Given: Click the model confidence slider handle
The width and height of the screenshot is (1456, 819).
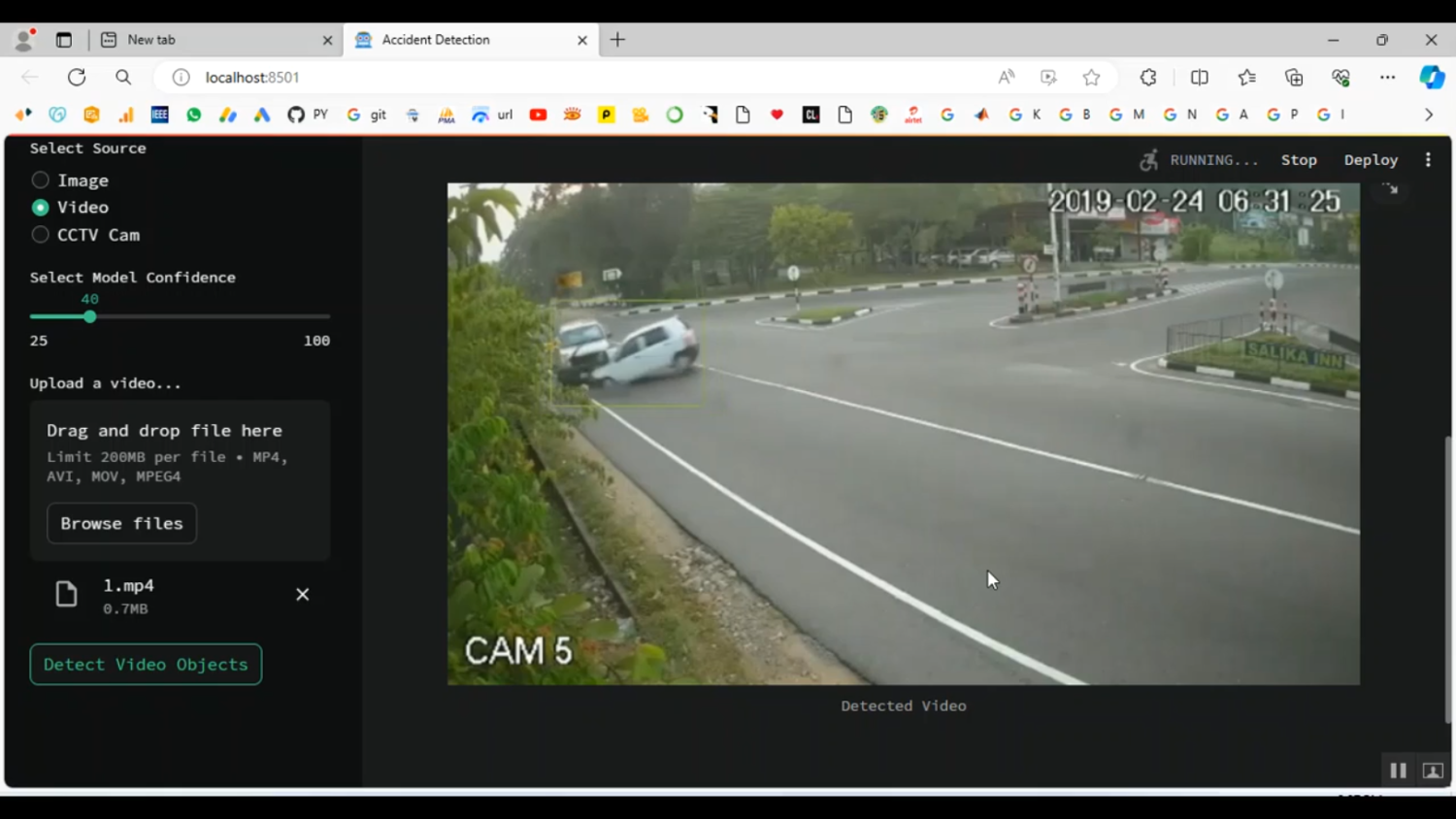Looking at the screenshot, I should pyautogui.click(x=89, y=316).
